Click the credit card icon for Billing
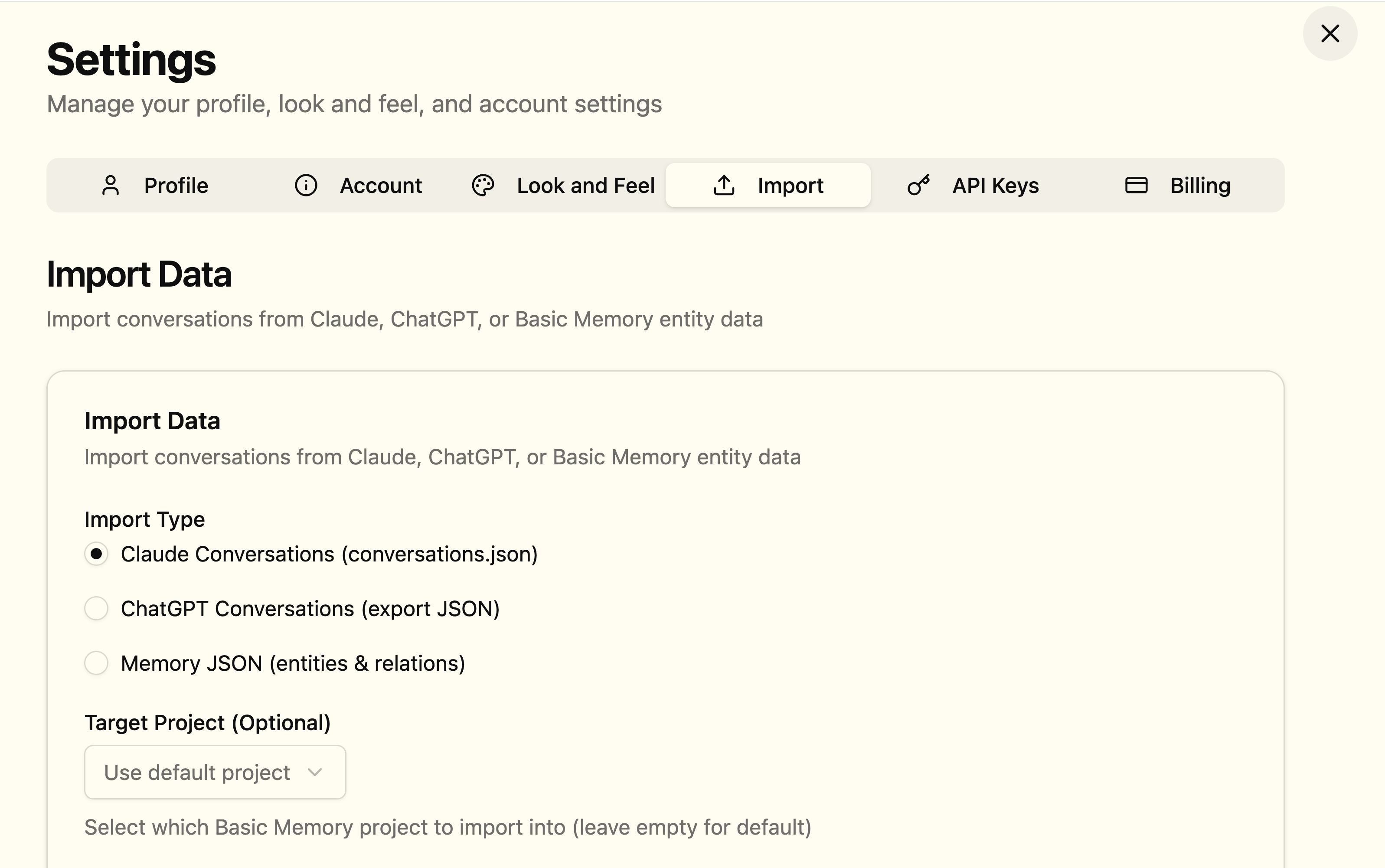Image resolution: width=1385 pixels, height=868 pixels. click(x=1136, y=186)
